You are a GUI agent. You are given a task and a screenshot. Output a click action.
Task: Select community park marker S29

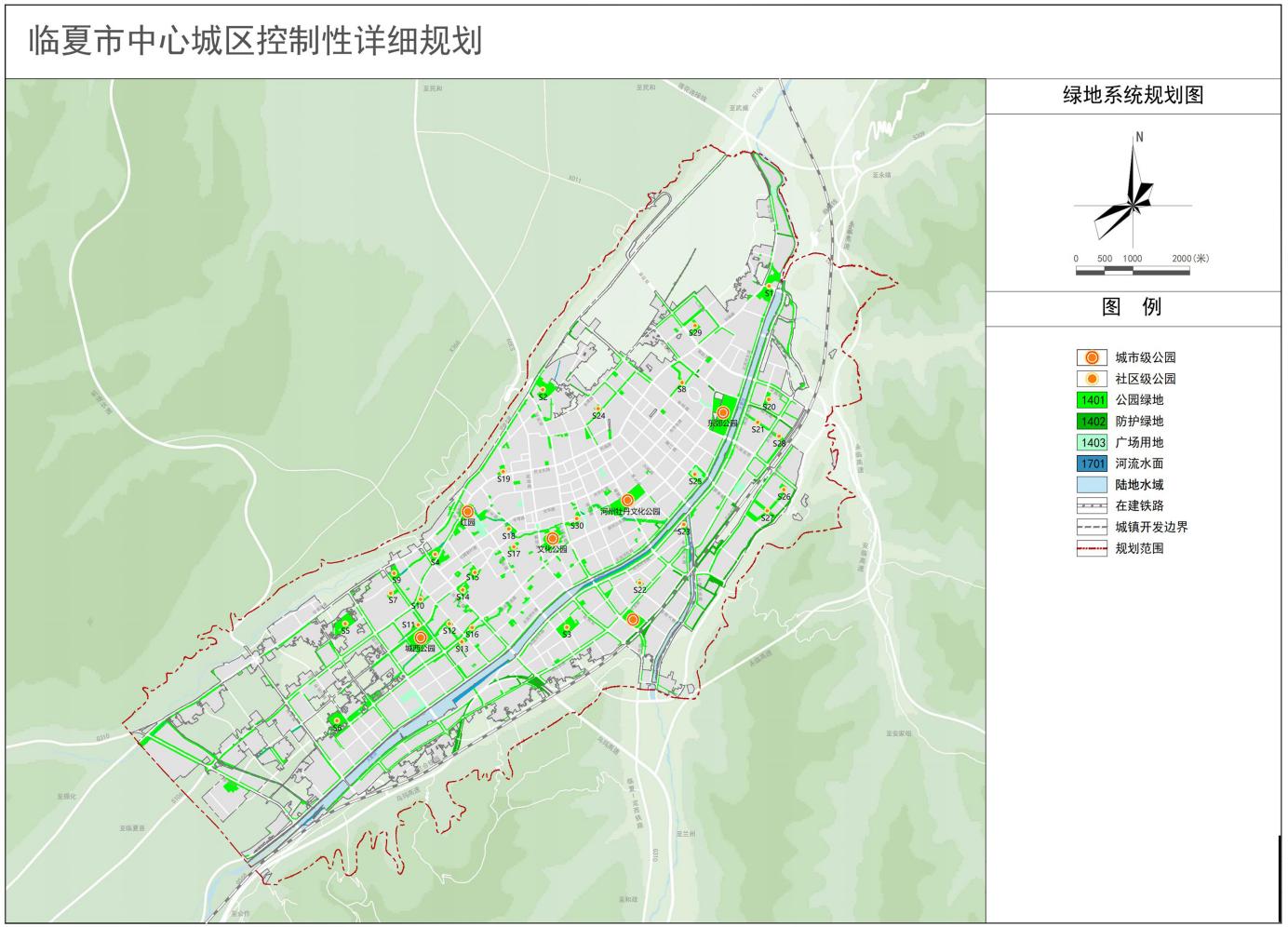point(694,326)
